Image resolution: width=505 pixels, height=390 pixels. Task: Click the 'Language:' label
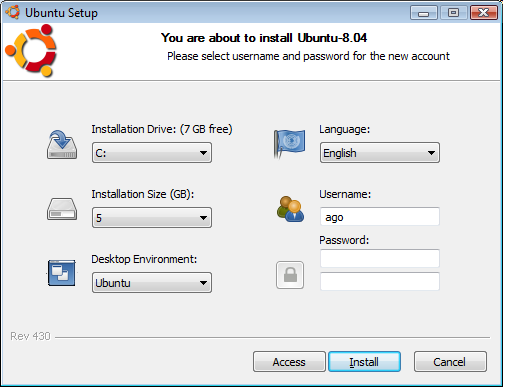(345, 129)
